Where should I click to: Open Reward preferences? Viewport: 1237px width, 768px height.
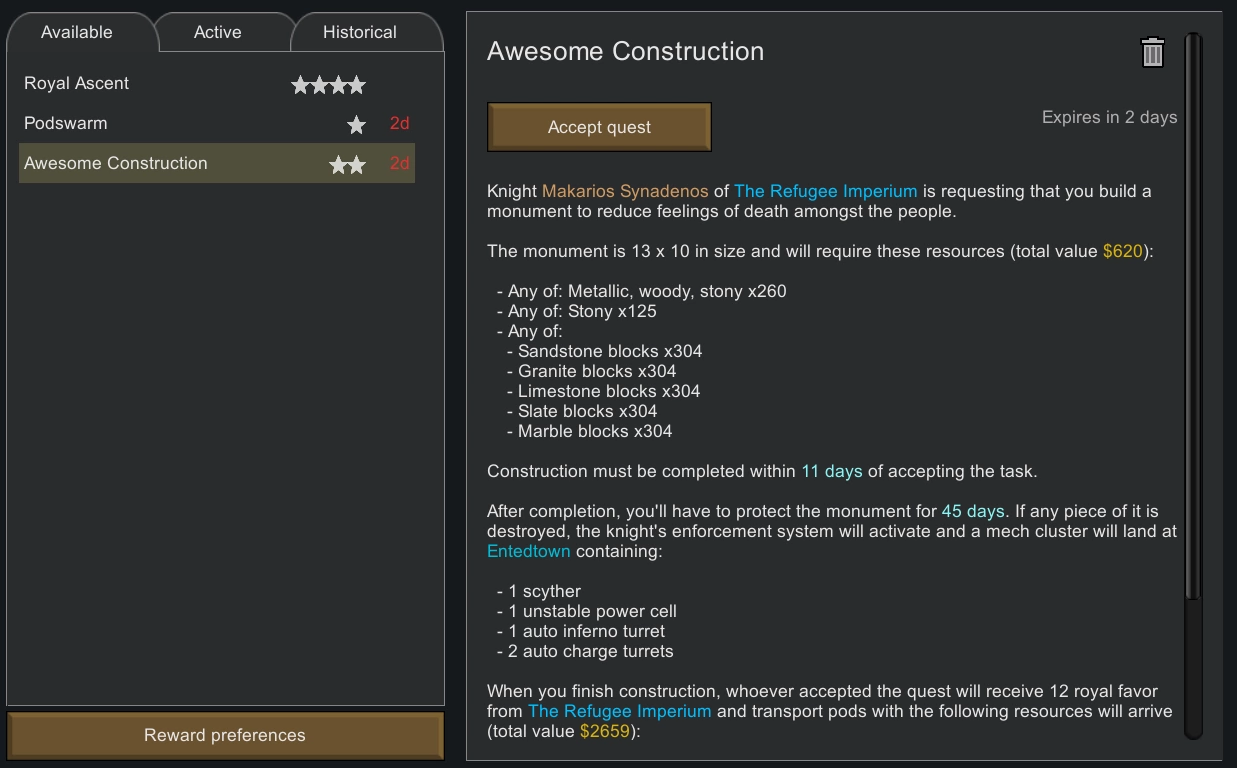[x=225, y=735]
